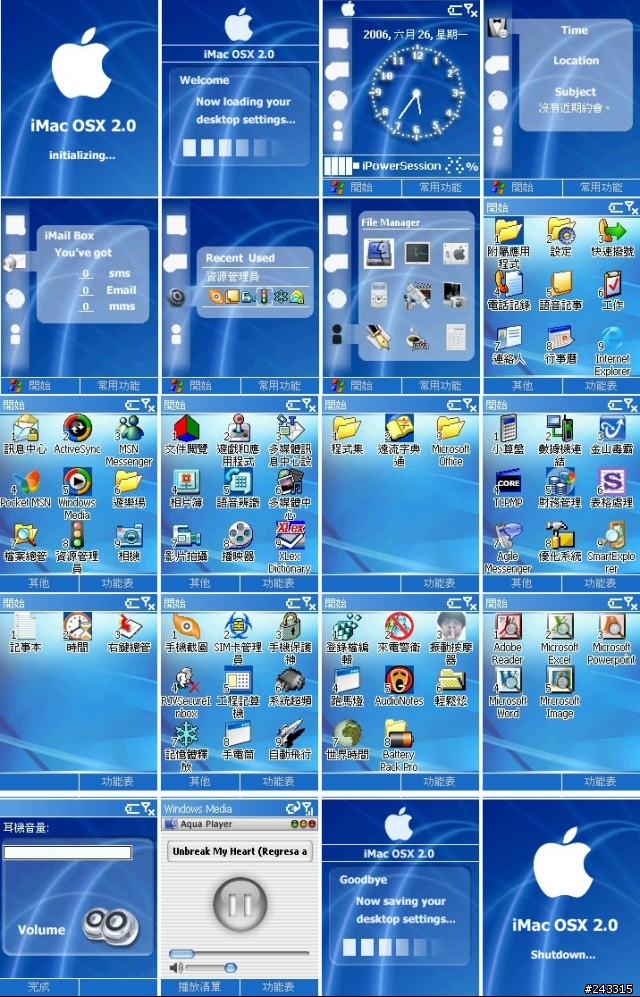
Task: Launch 手機截圖 screenshot tool icon
Action: point(186,627)
